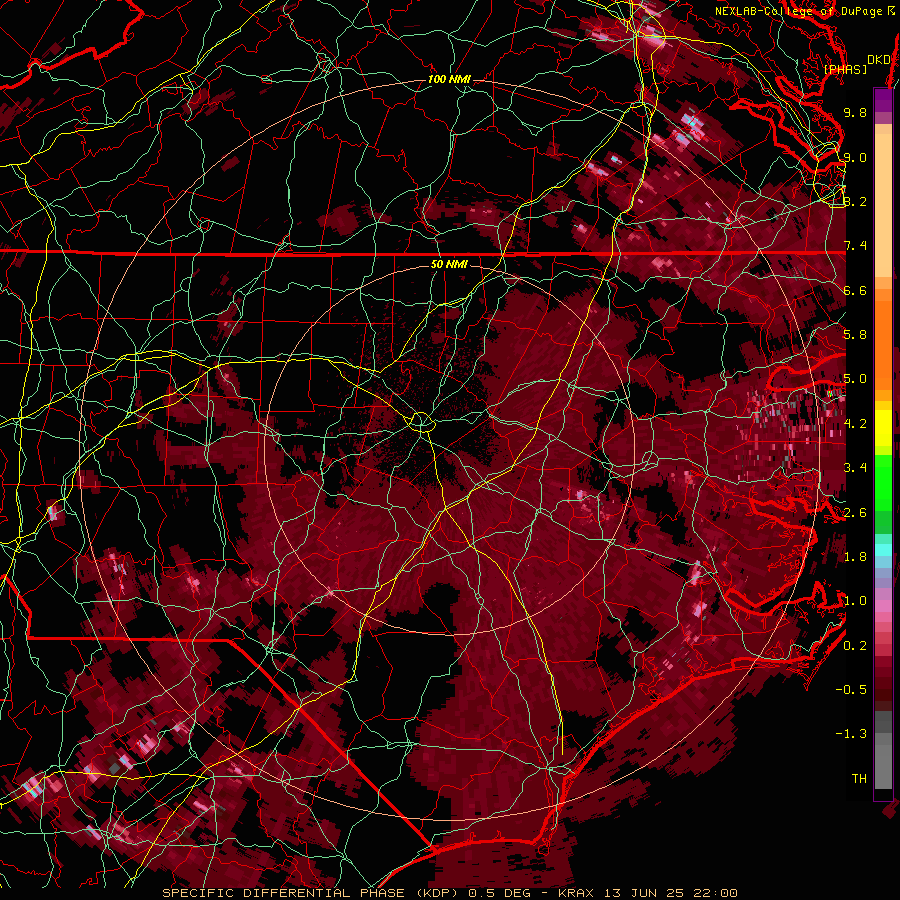Click the 9.0 value on the color scale
This screenshot has height=900, width=900.
[x=855, y=157]
